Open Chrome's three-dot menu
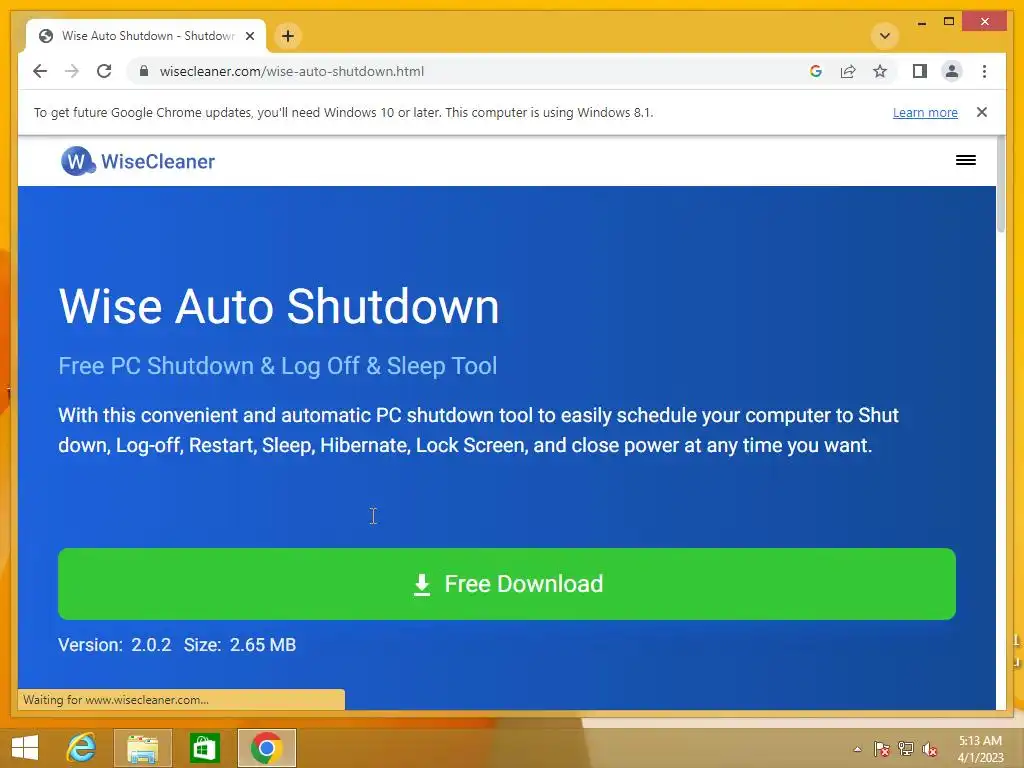Image resolution: width=1024 pixels, height=768 pixels. [x=984, y=71]
